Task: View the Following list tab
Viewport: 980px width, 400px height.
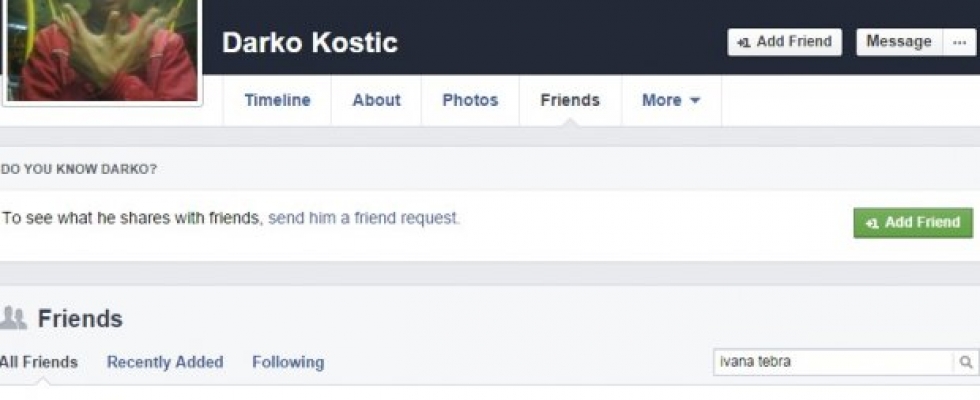Action: [288, 362]
